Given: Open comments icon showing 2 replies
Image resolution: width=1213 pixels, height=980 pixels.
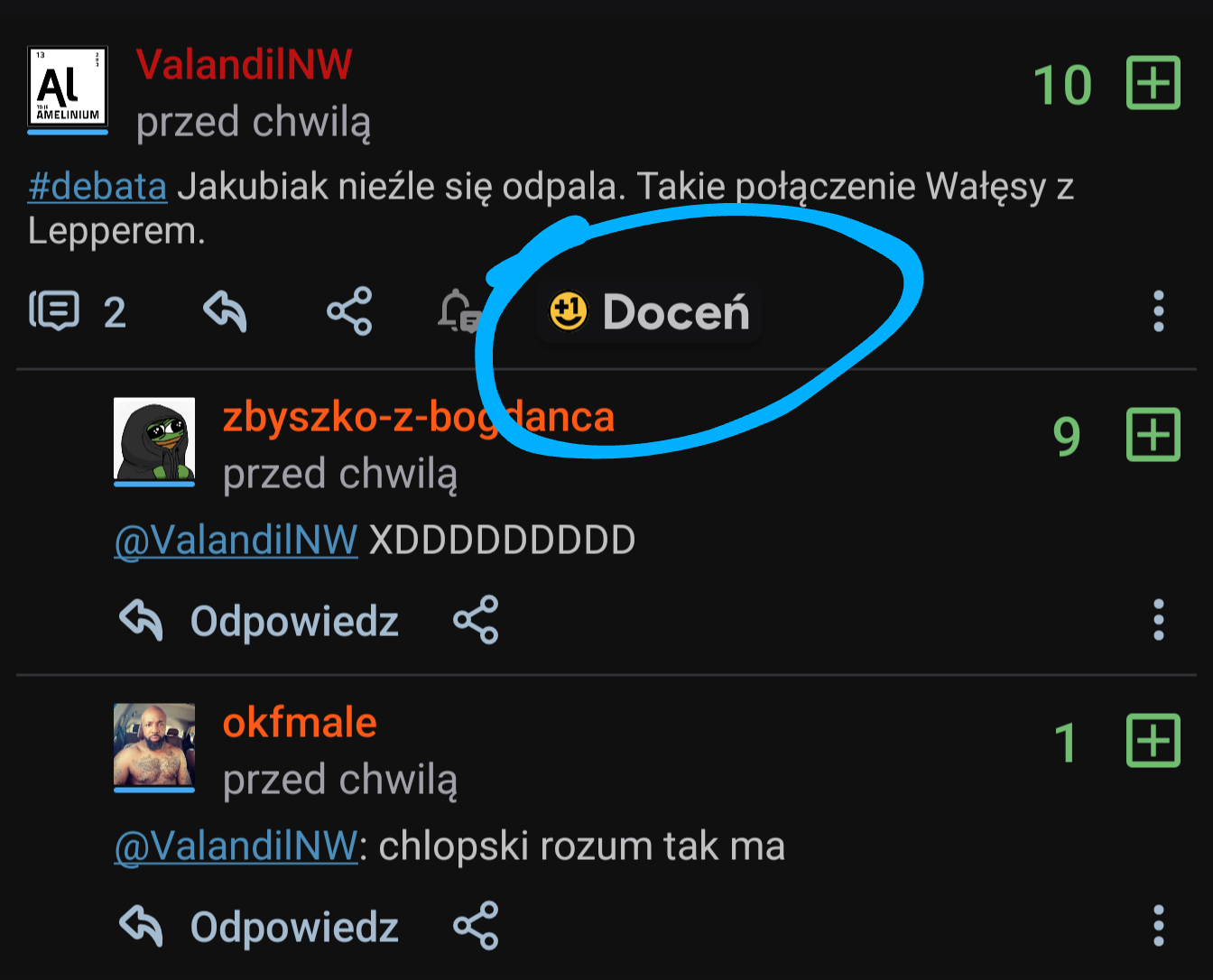Looking at the screenshot, I should tap(78, 311).
